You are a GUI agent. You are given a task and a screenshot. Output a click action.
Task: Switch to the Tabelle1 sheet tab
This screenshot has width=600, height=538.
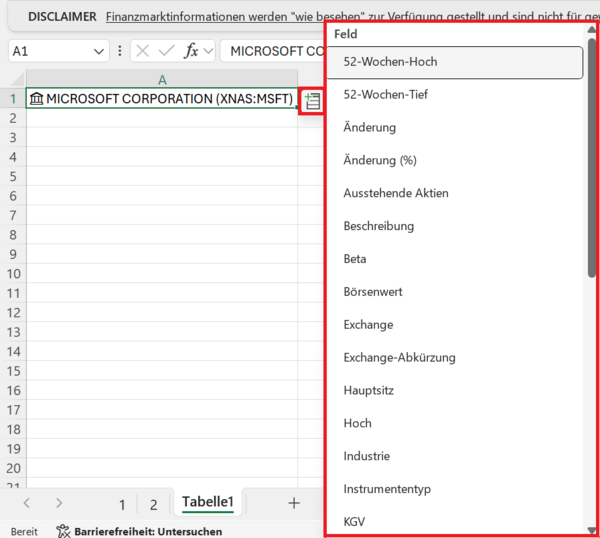[x=207, y=503]
